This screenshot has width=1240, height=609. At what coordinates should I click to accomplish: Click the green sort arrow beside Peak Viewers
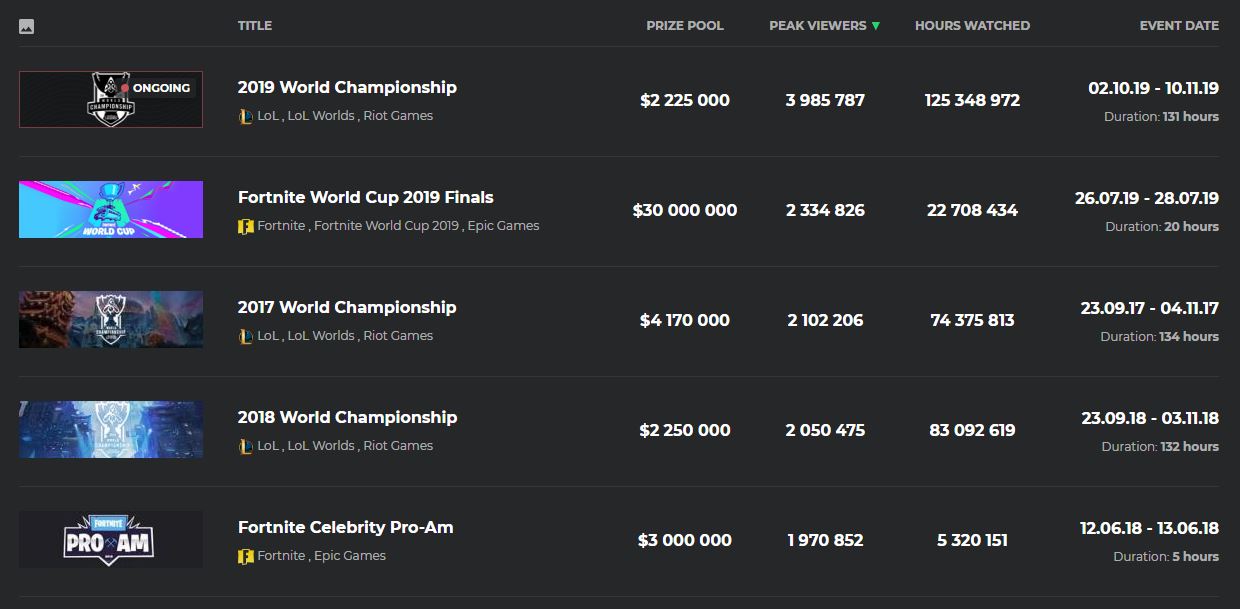click(x=876, y=26)
